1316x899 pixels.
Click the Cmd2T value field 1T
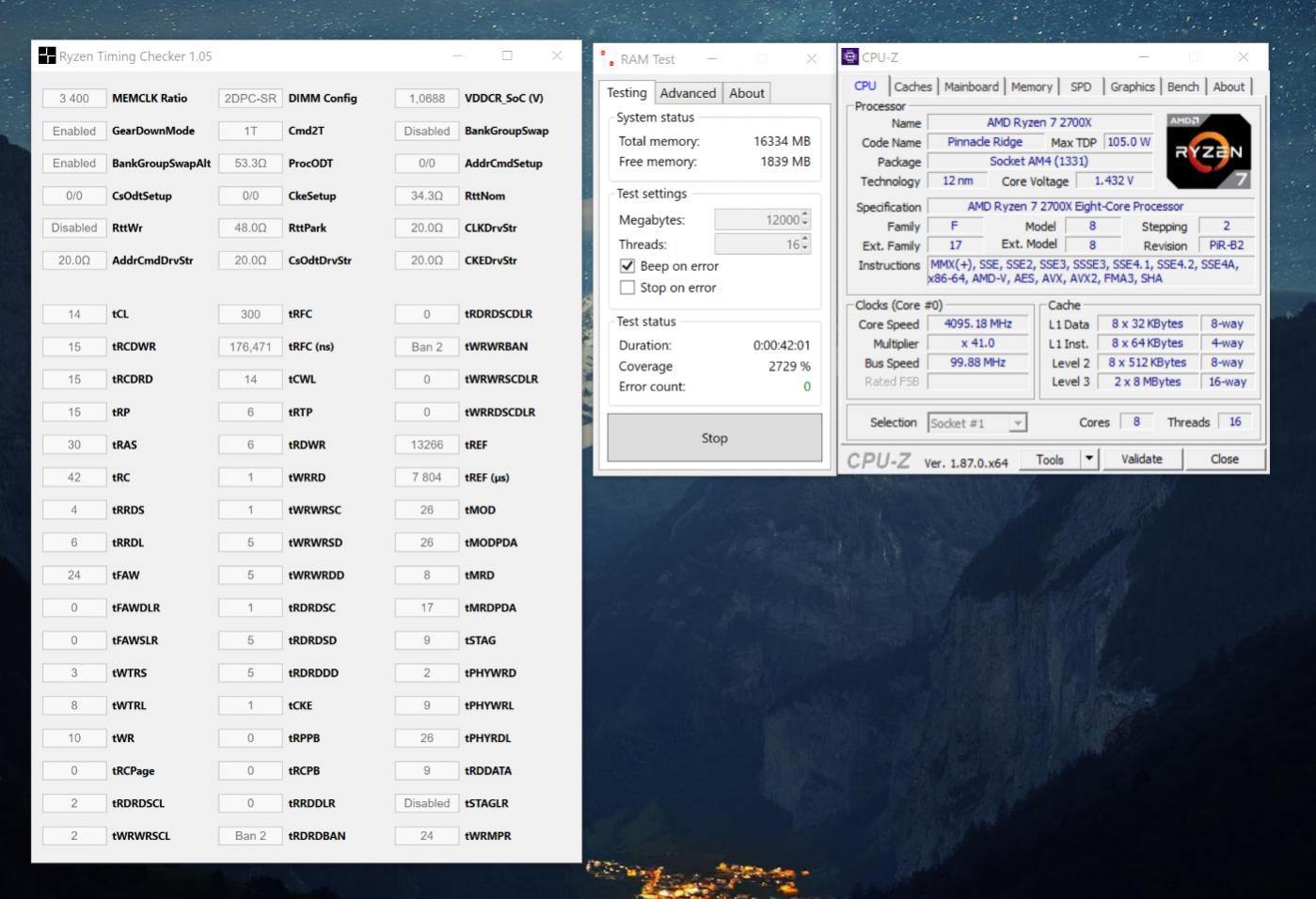(x=250, y=131)
